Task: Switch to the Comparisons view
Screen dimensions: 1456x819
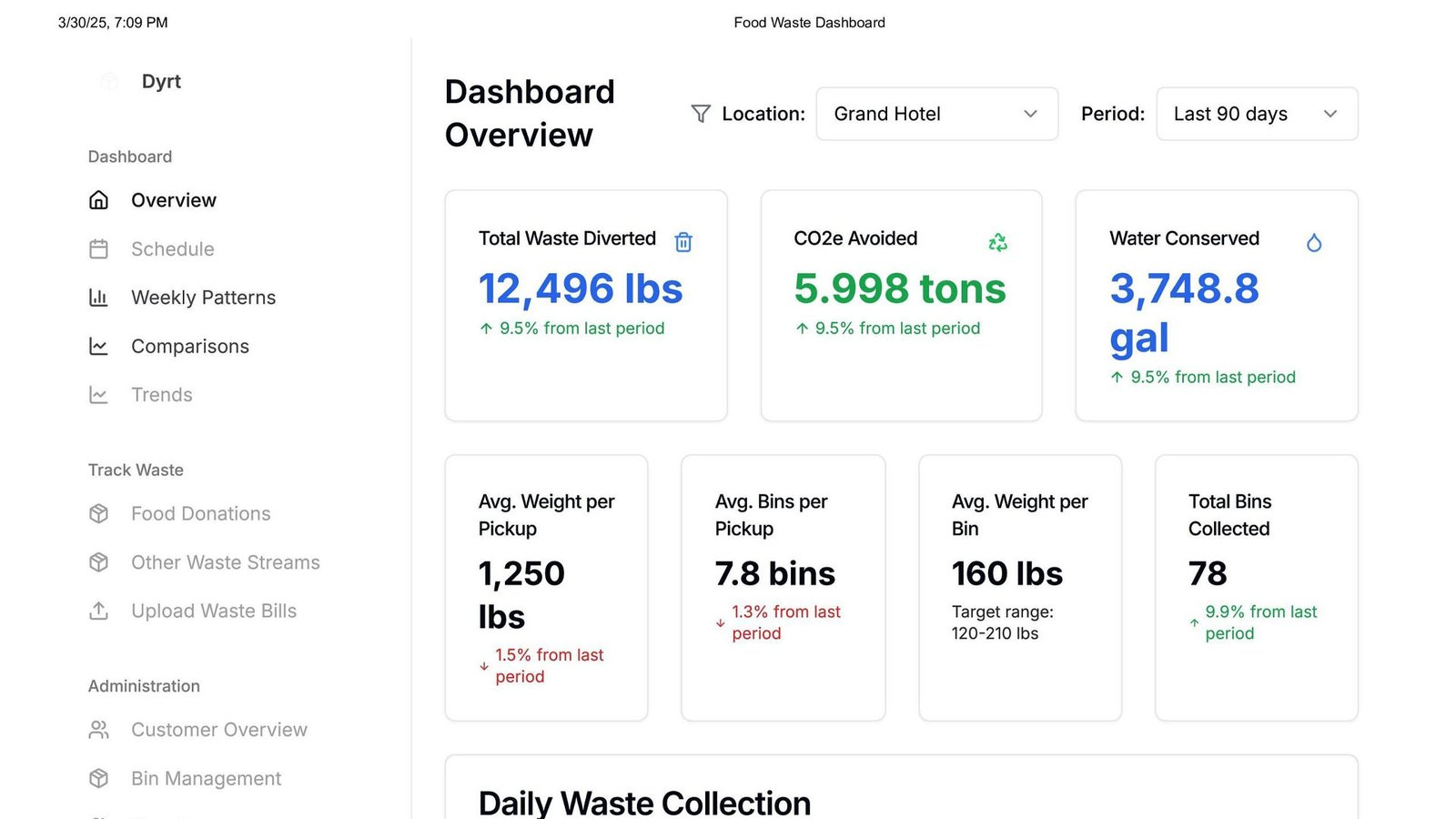Action: point(190,346)
